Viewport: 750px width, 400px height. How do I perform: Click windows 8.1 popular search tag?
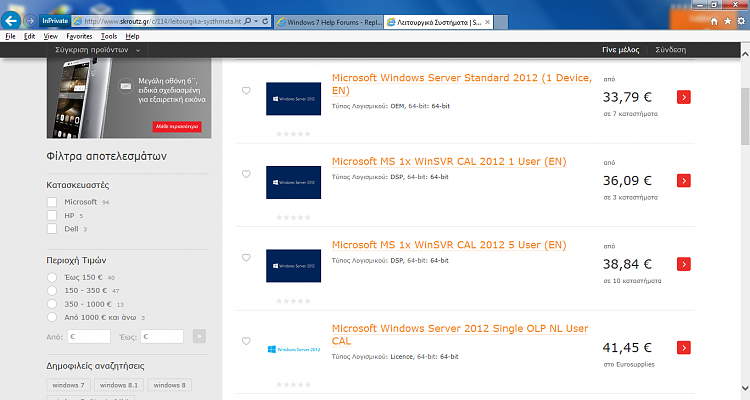[119, 385]
